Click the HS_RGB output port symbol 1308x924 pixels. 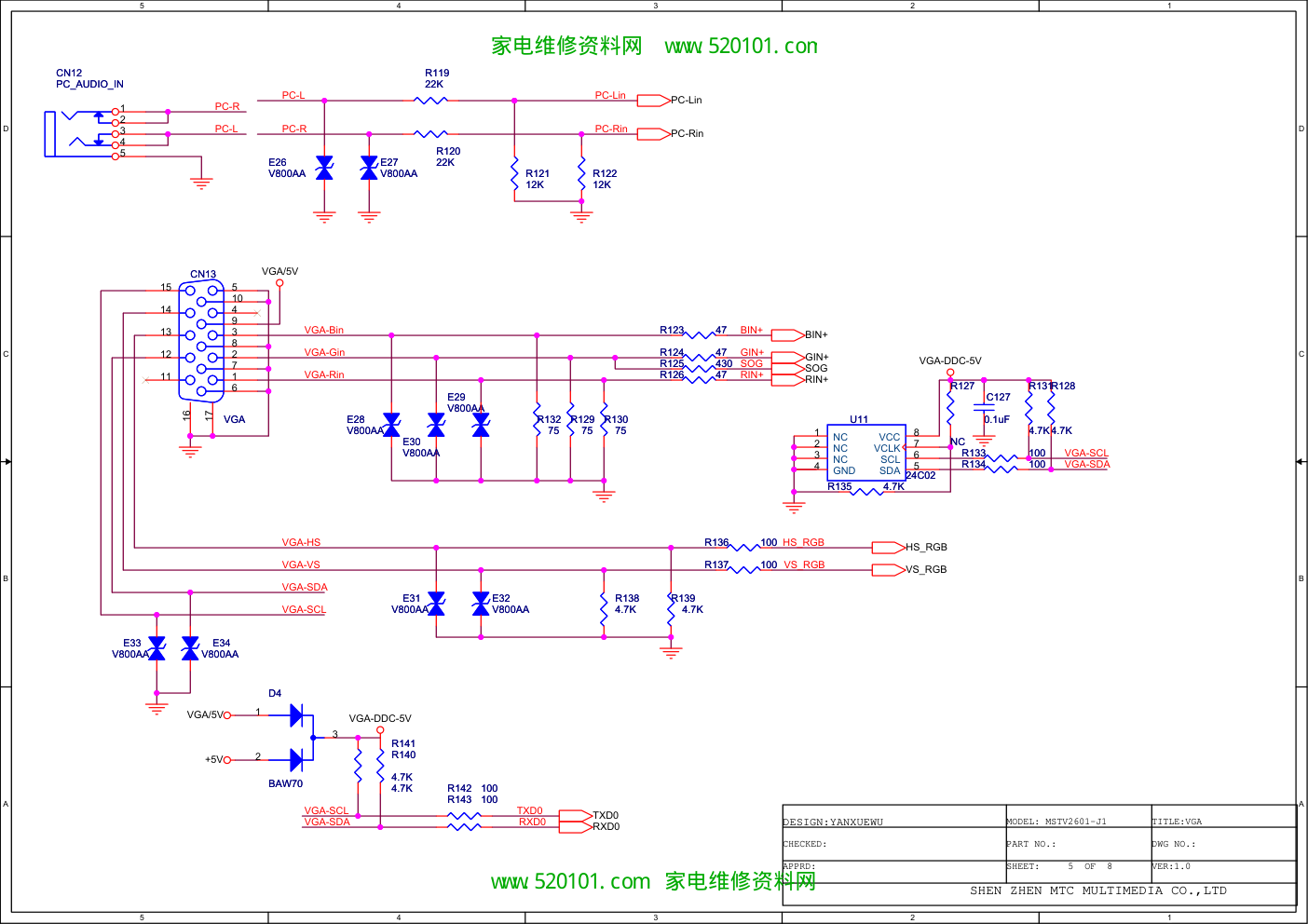click(889, 547)
